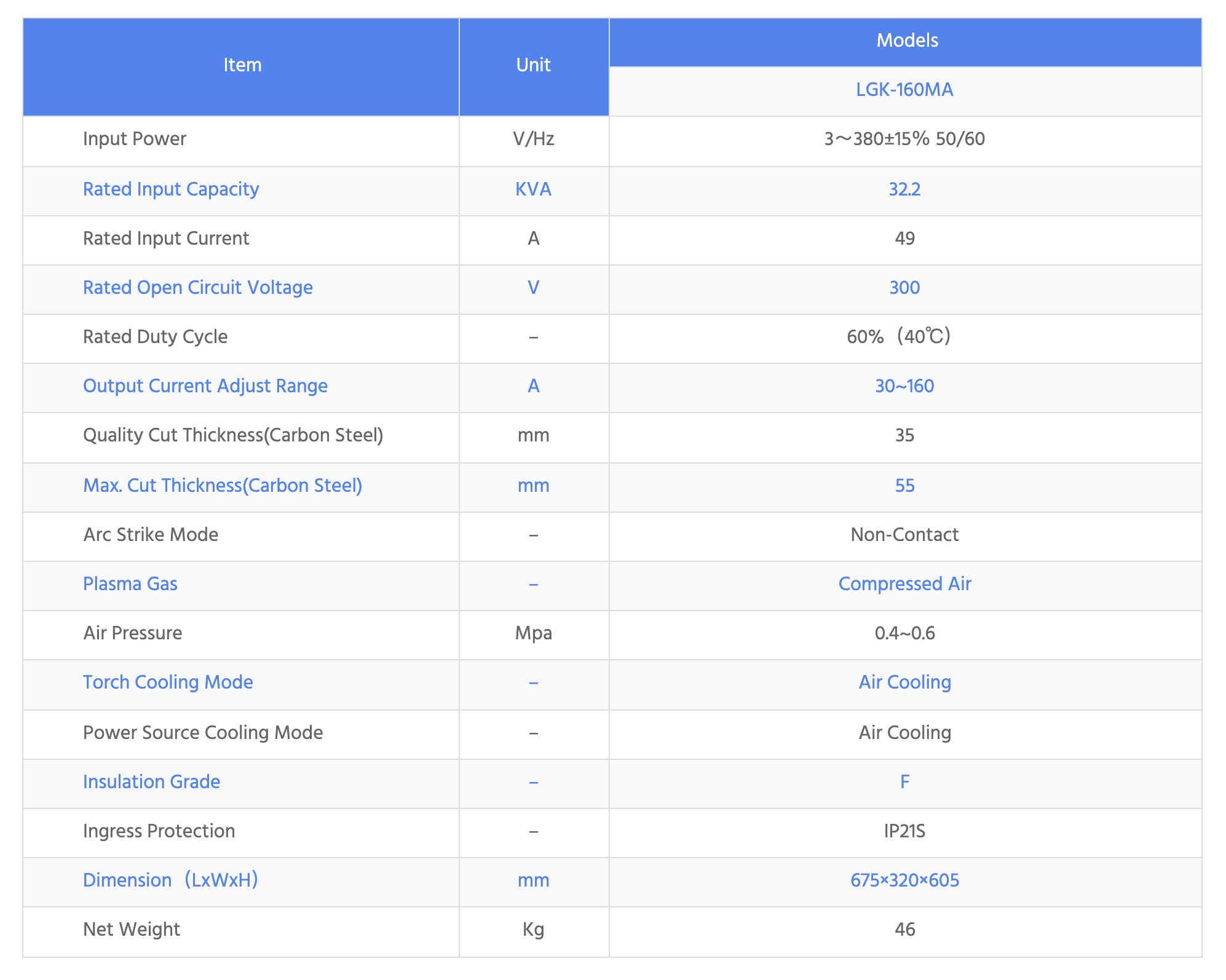Image resolution: width=1226 pixels, height=980 pixels.
Task: Click the 'Torch Cooling Mode' label
Action: (x=168, y=682)
